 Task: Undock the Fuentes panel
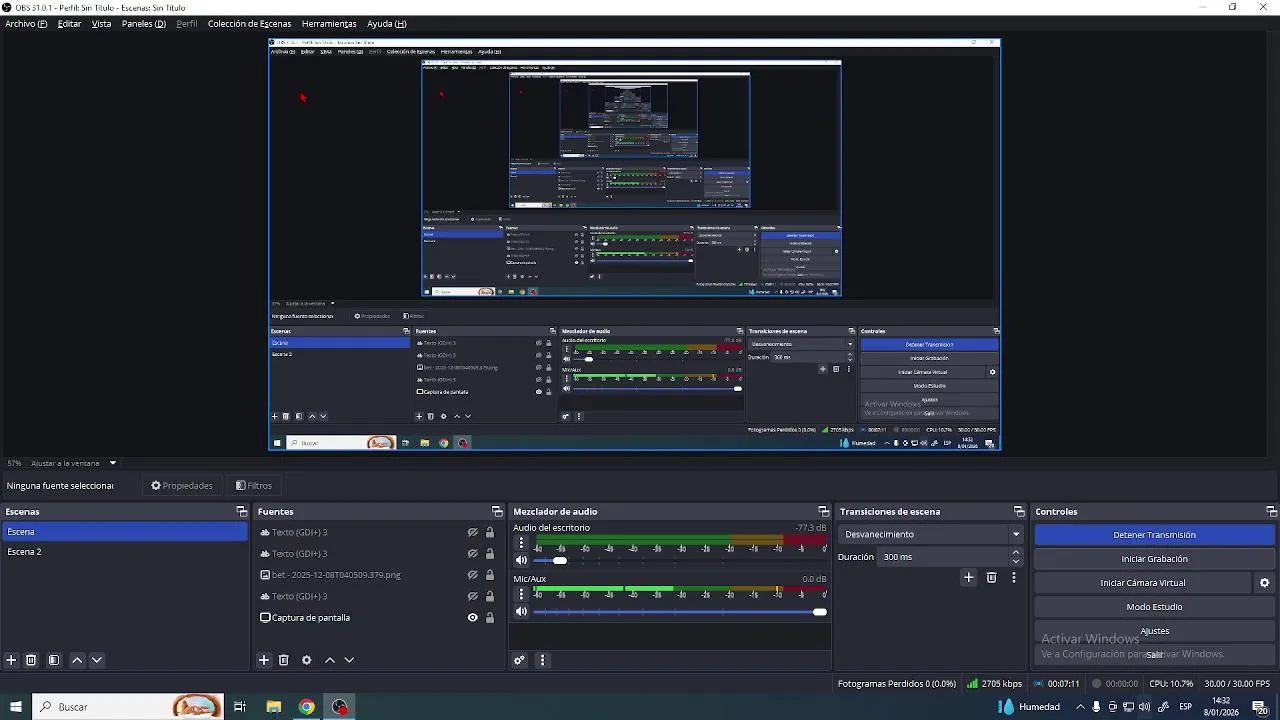tap(497, 511)
